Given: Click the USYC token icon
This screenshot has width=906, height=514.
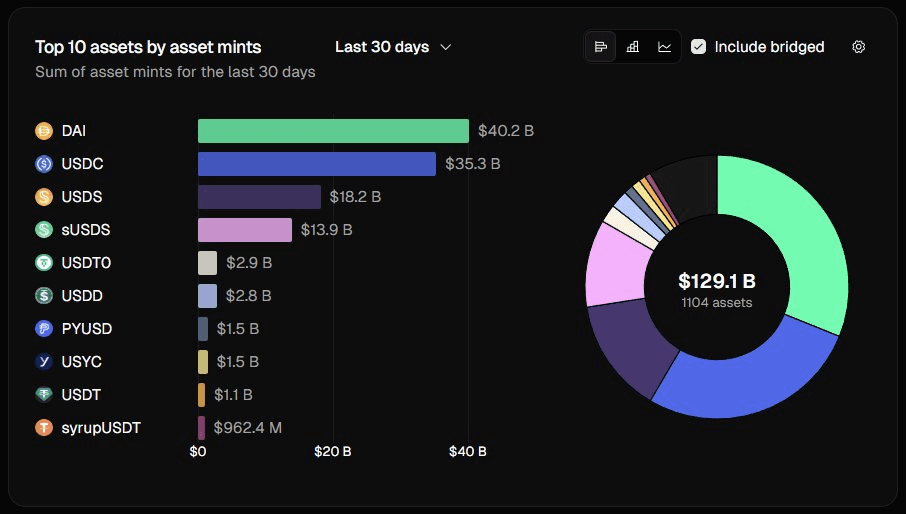Looking at the screenshot, I should coord(44,362).
